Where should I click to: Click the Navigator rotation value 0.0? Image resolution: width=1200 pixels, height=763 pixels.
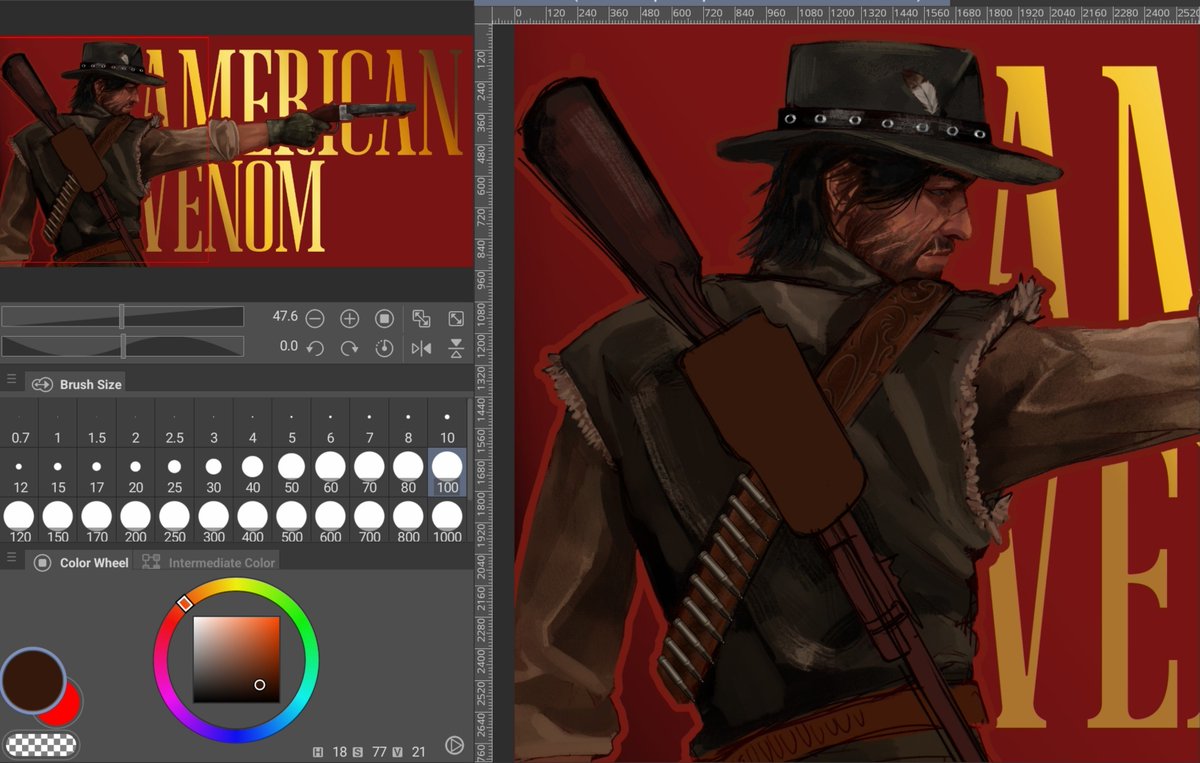[x=288, y=346]
